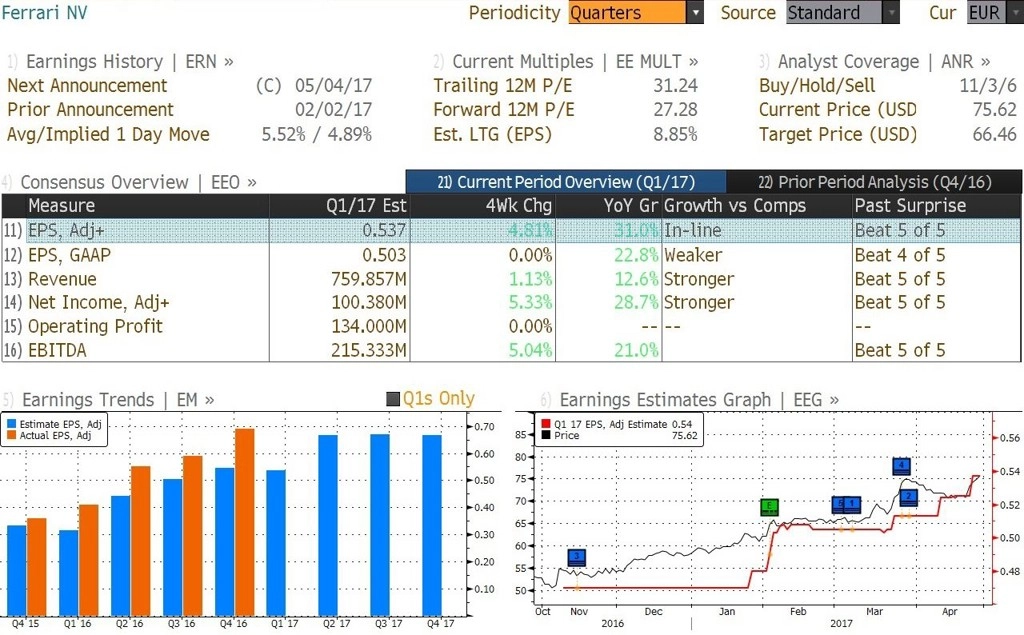Click the Ferrari NV security name
Image resolution: width=1024 pixels, height=635 pixels.
(44, 12)
